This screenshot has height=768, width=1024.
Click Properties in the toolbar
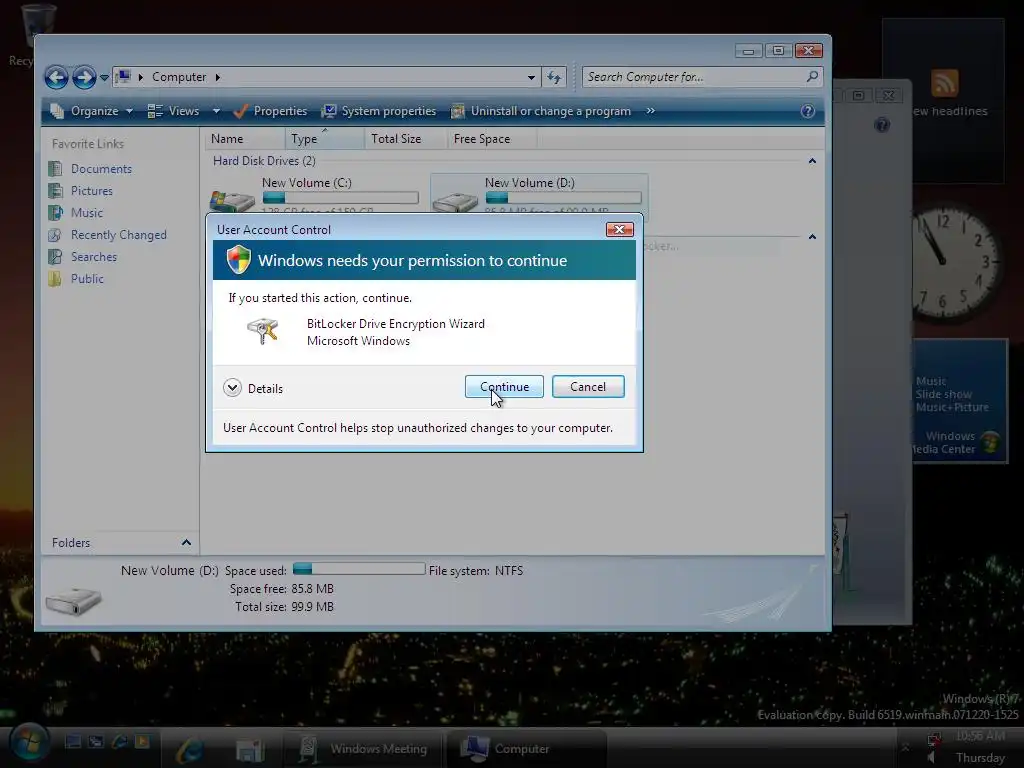pos(270,111)
